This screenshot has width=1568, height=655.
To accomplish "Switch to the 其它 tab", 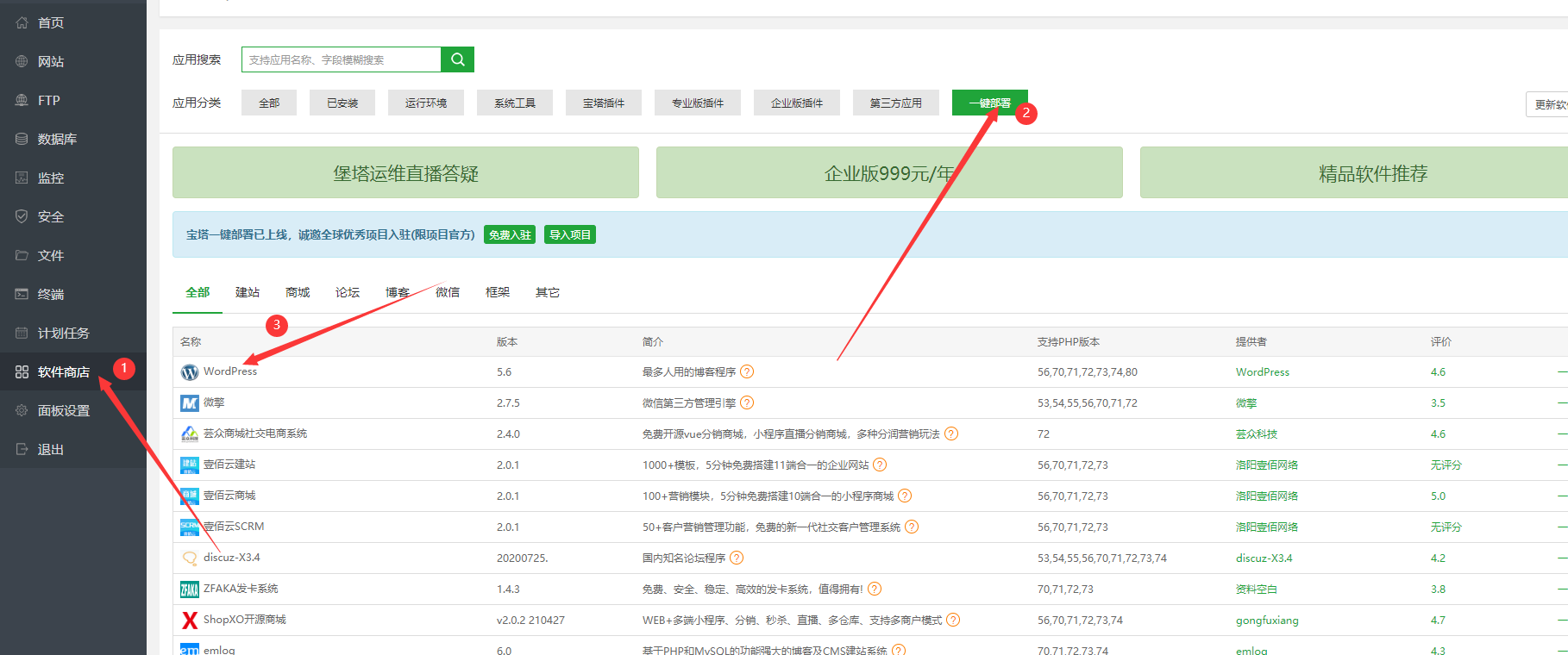I will (548, 292).
